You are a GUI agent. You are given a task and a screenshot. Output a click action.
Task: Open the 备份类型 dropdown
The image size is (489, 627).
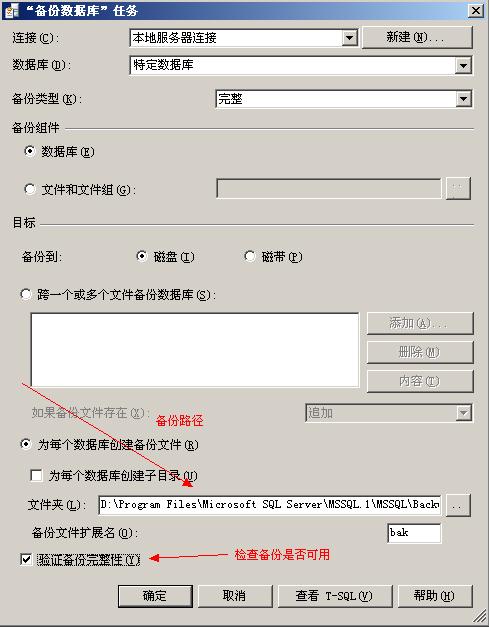[463, 99]
